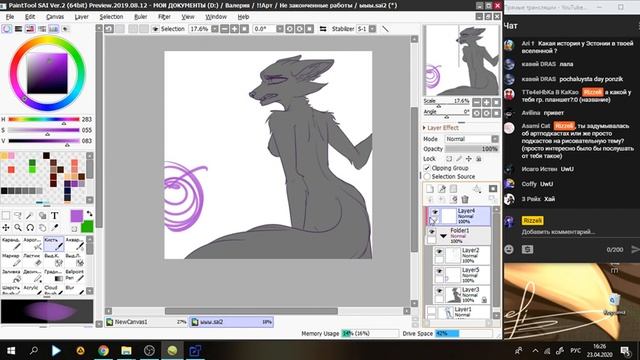640x360 pixels.
Task: Hide Layer5 using its eye icon
Action: point(439,271)
